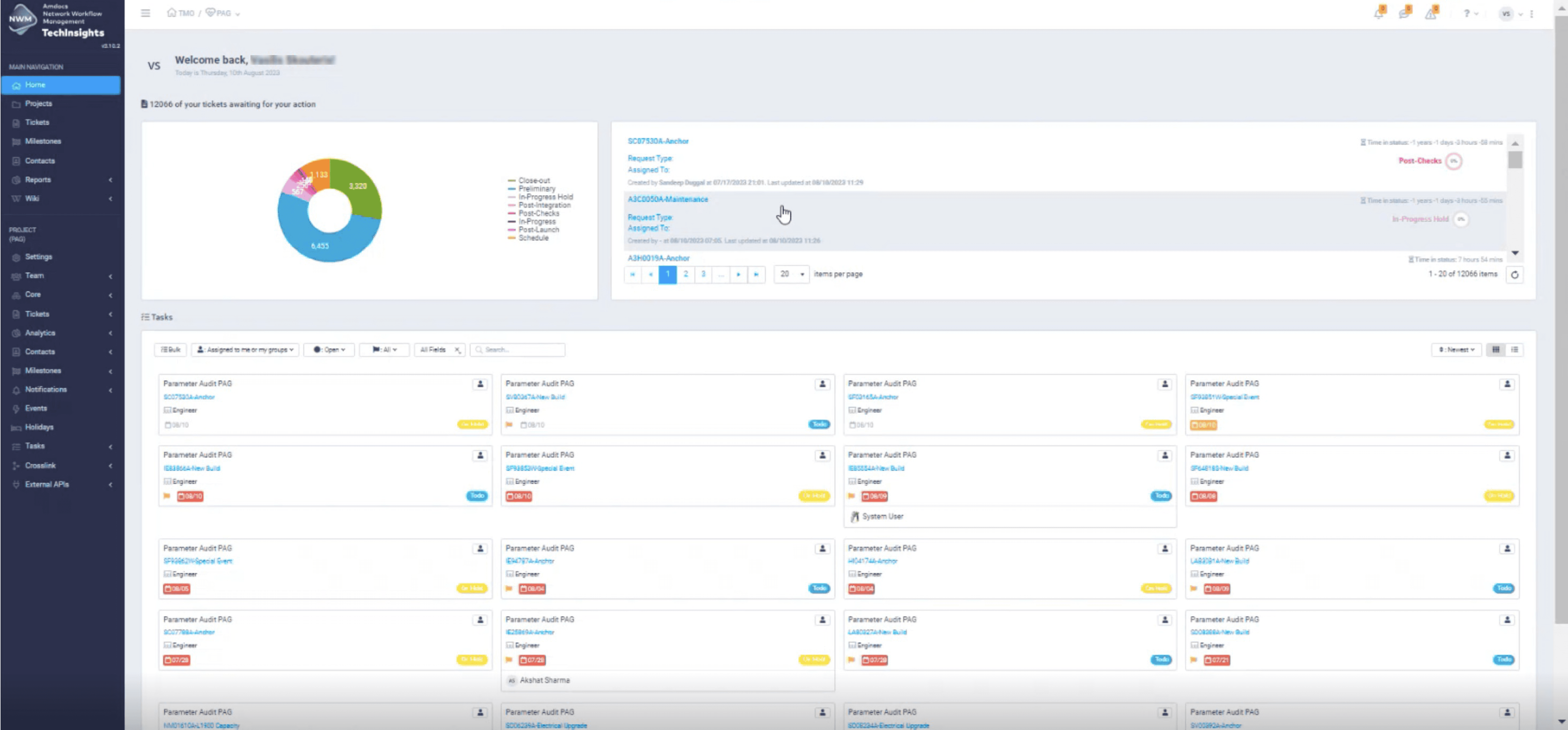Toggle the hamburger sidebar menu icon
The height and width of the screenshot is (730, 1568).
click(146, 13)
